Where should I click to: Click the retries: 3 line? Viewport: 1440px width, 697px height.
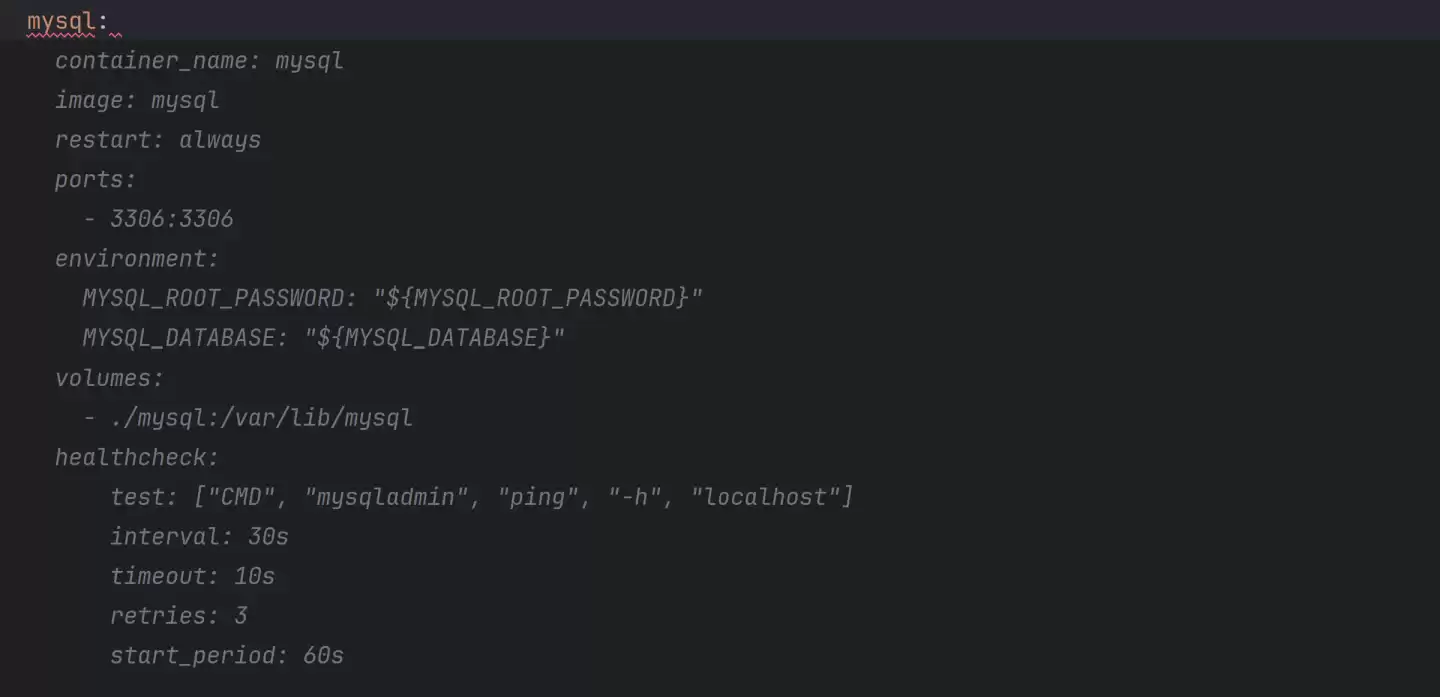178,616
